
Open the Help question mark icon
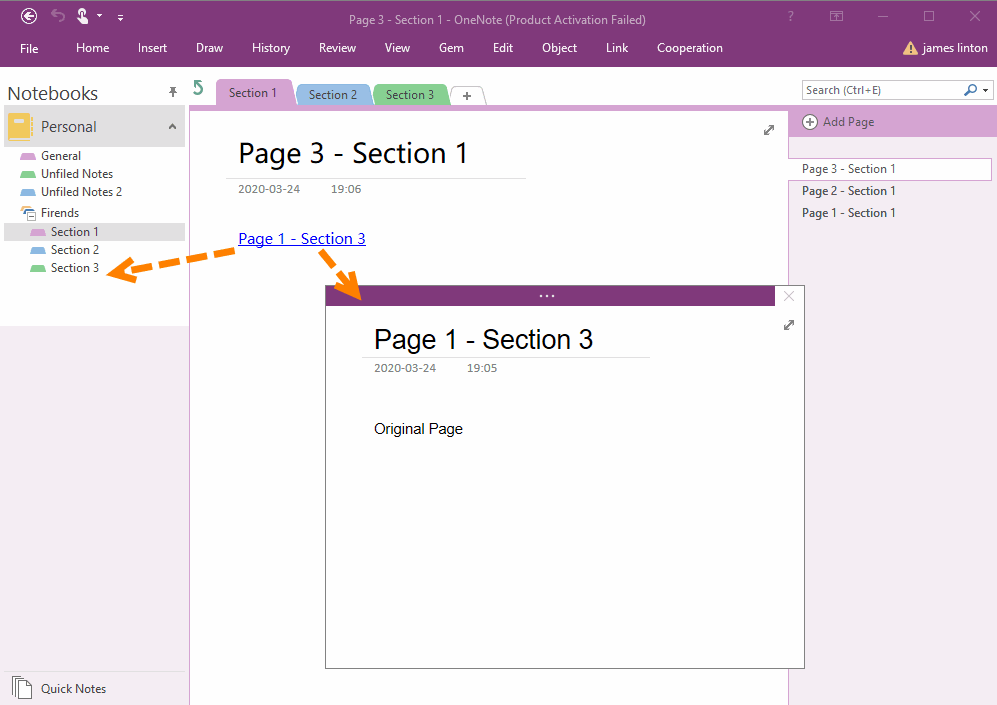[x=790, y=17]
